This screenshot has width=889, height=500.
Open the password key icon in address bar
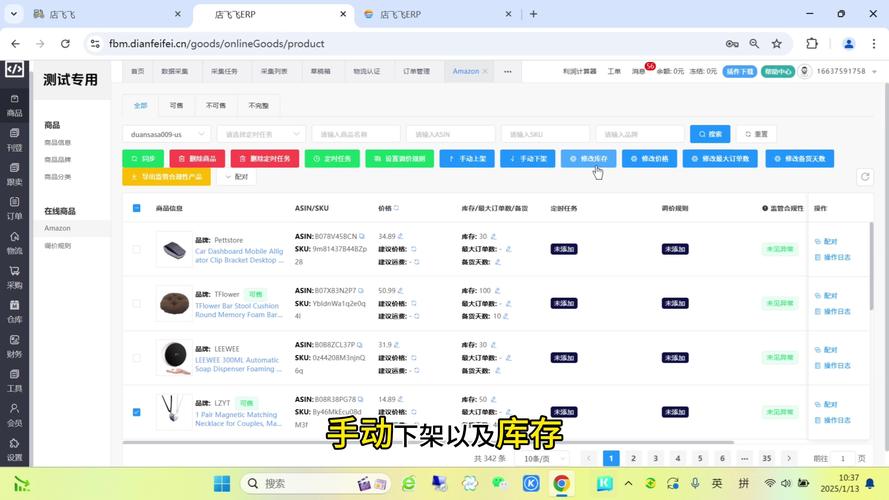pyautogui.click(x=732, y=44)
